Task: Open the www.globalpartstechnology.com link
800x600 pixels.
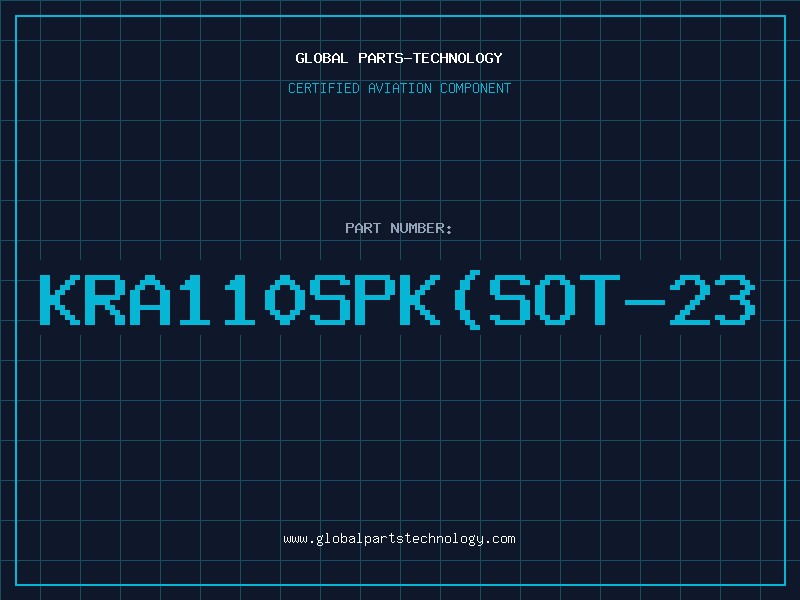Action: tap(399, 539)
